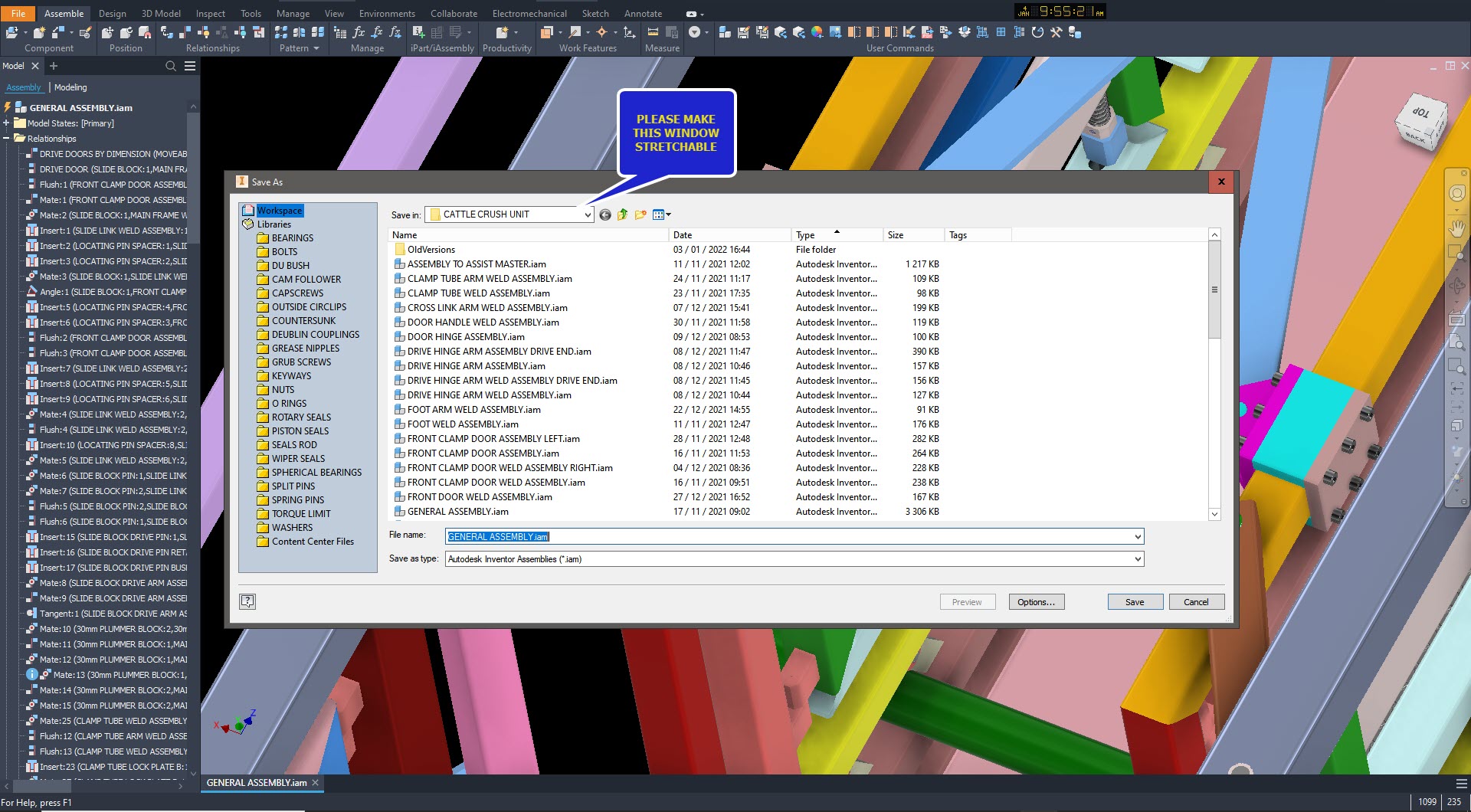Viewport: 1471px width, 812px height.
Task: Open the Views menu dropdown in dialog toolbar
Action: click(x=667, y=214)
